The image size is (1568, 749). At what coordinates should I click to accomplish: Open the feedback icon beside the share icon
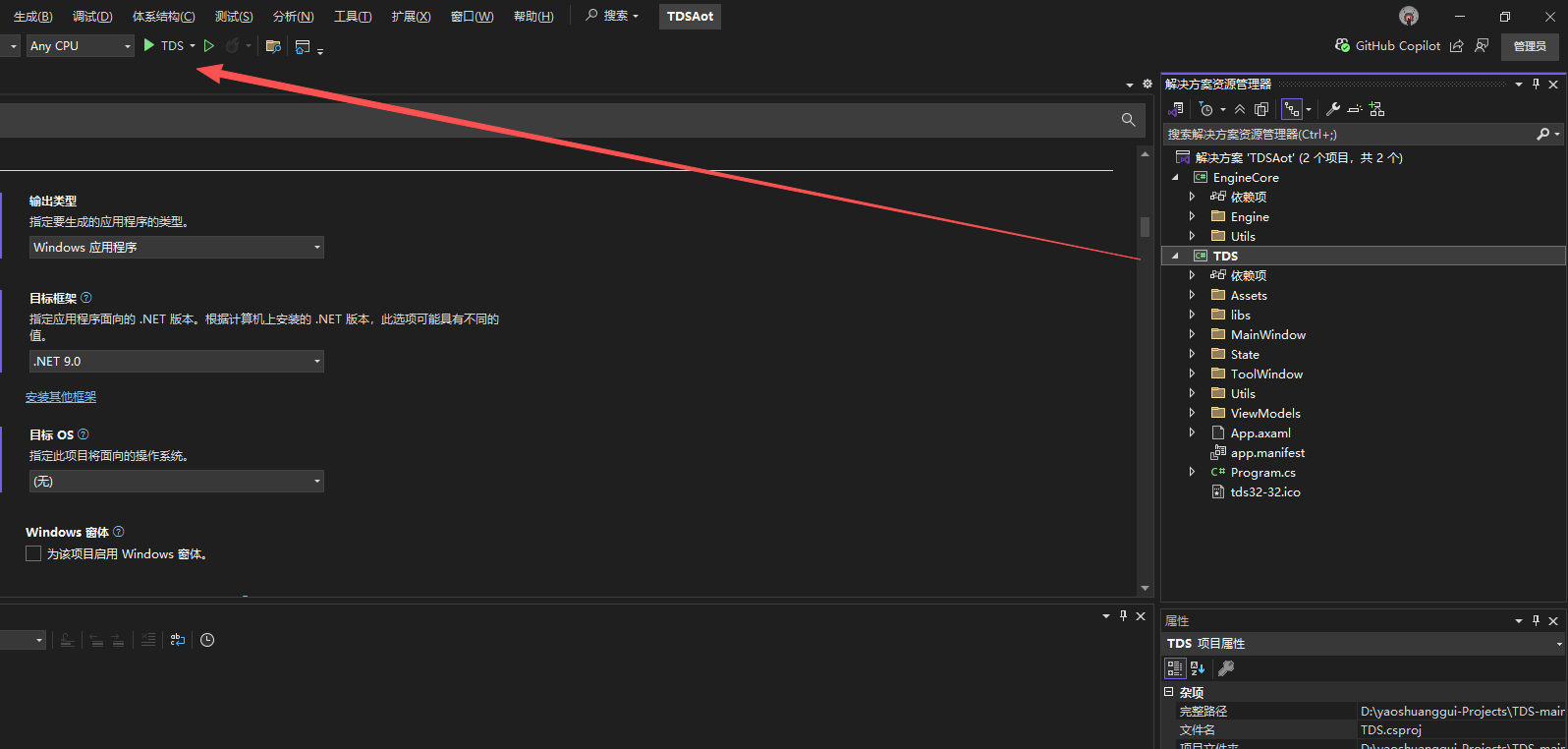[x=1482, y=45]
